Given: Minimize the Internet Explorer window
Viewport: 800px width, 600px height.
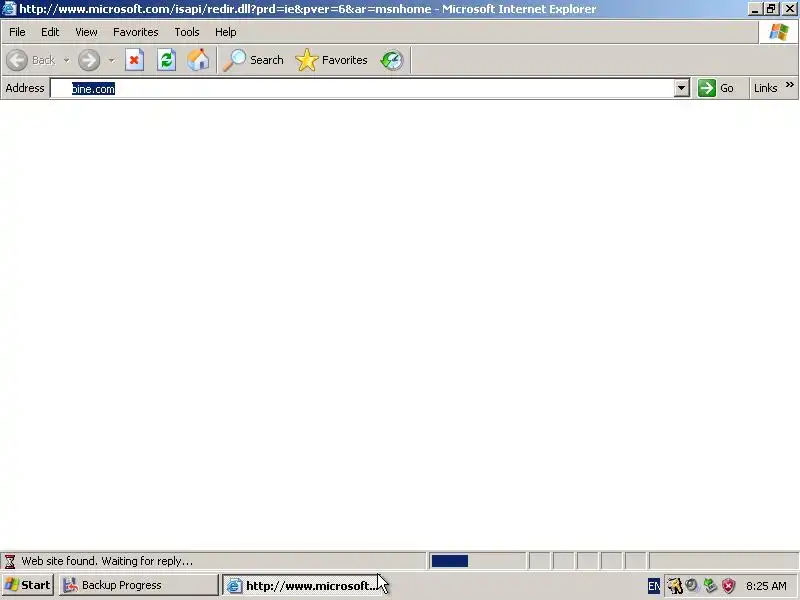Looking at the screenshot, I should click(x=755, y=9).
